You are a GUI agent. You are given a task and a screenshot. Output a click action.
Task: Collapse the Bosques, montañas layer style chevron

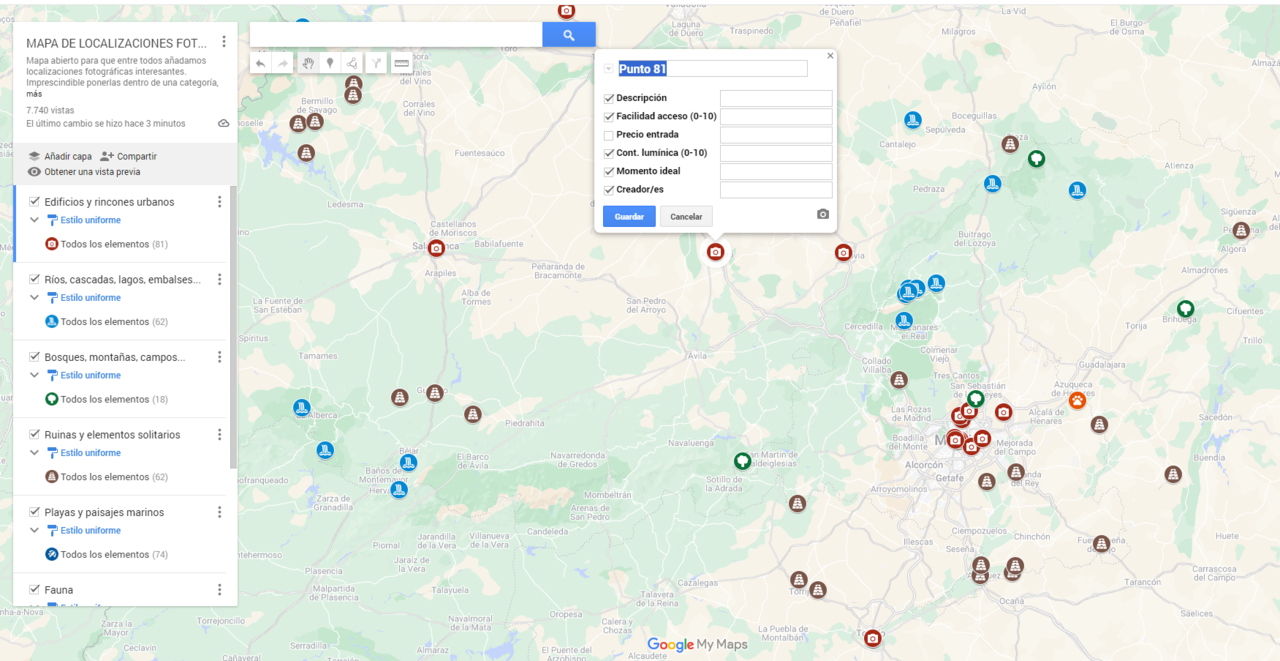click(35, 375)
